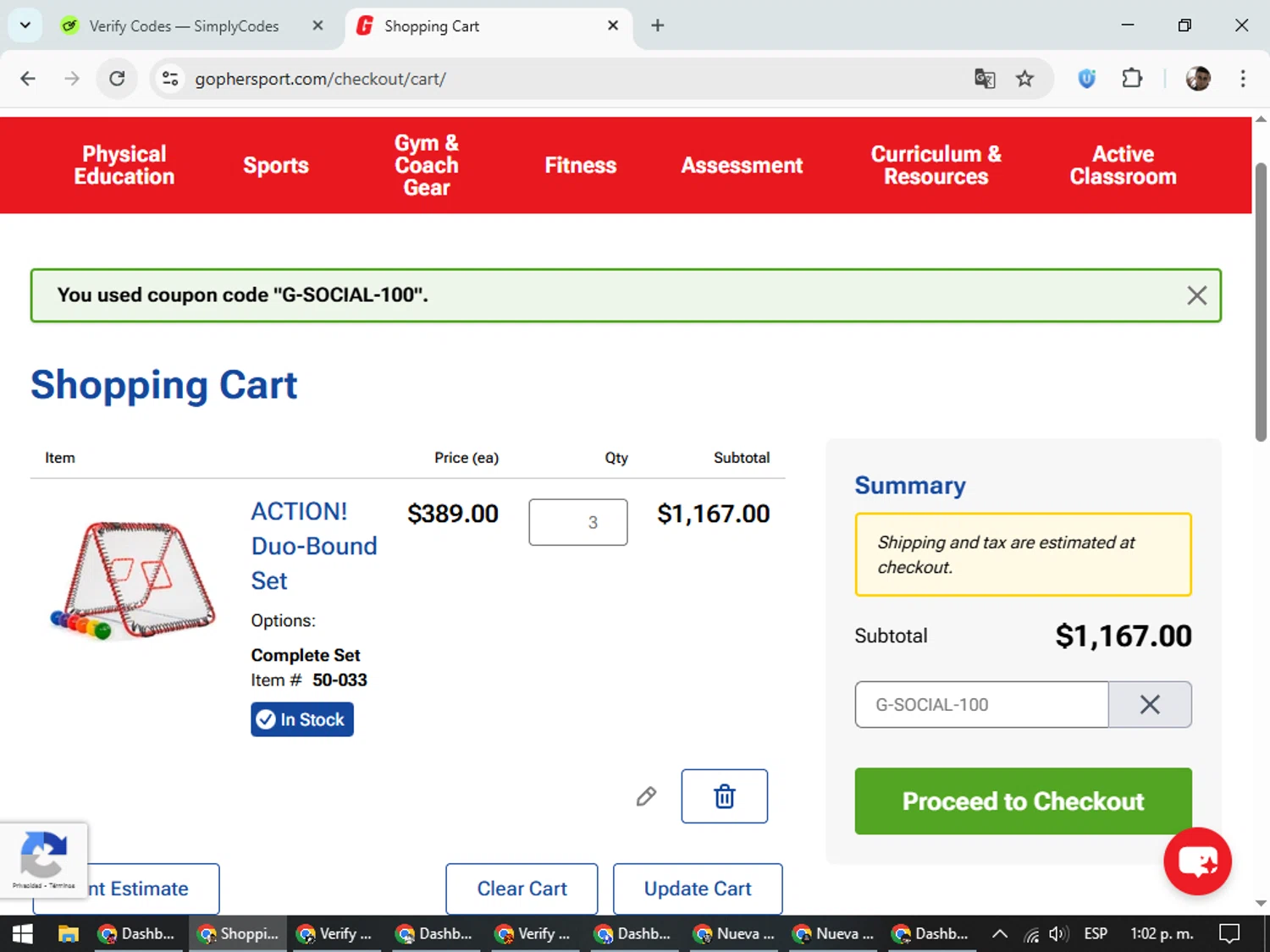Click the page vertical scrollbar
1270x952 pixels.
tap(1261, 302)
